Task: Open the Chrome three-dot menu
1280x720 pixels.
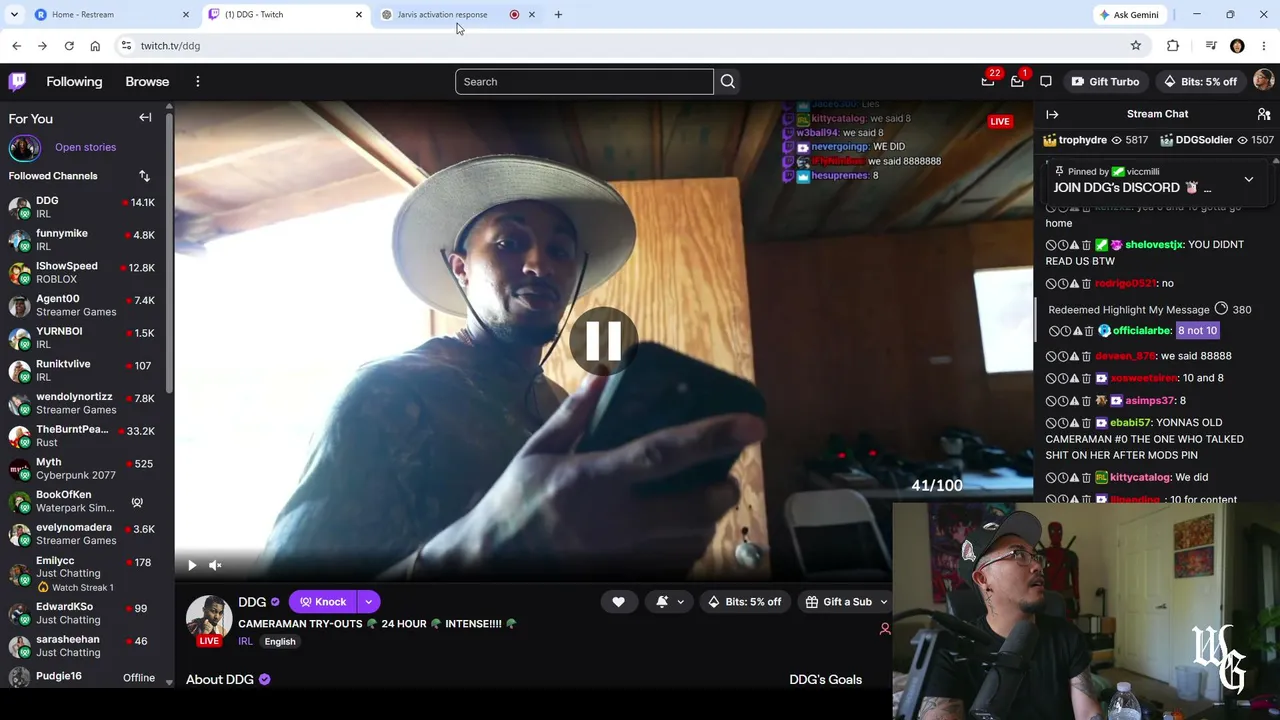Action: pos(1264,45)
